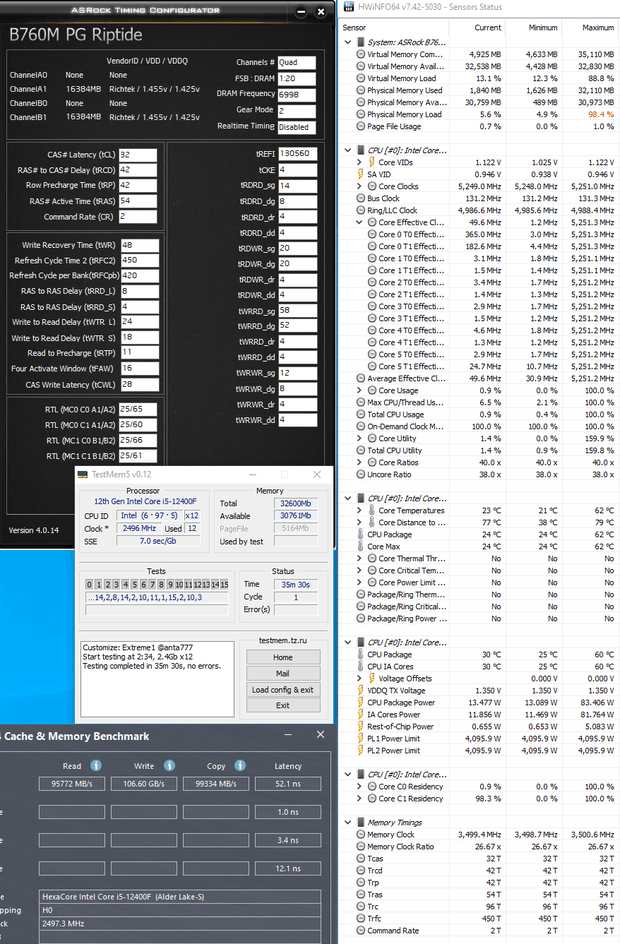Click the Command Rate sensor icon in HWiNFO
The height and width of the screenshot is (944, 620).
point(361,930)
